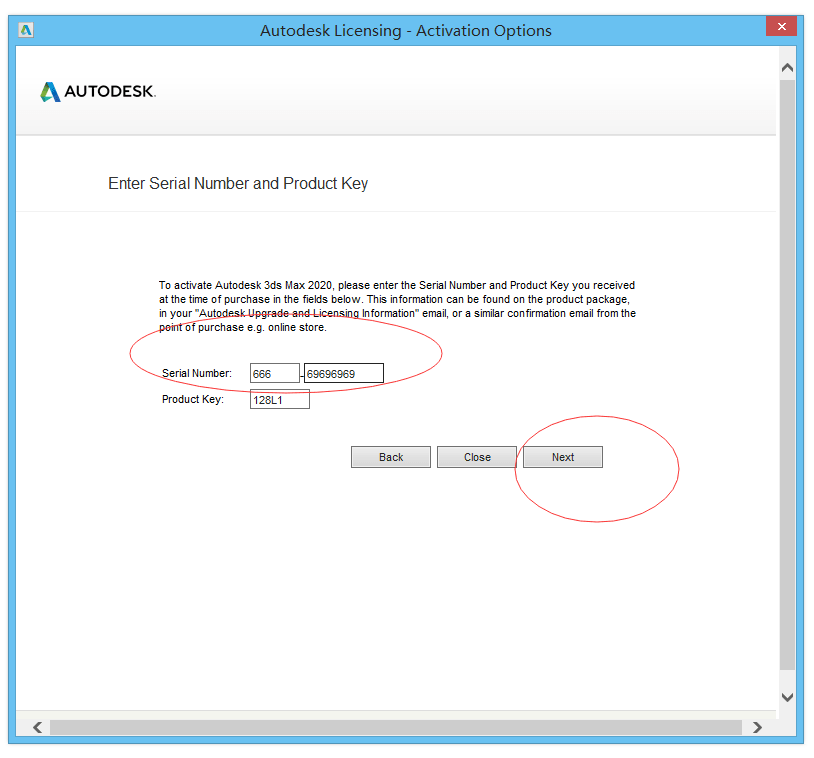Click the Next button
The height and width of the screenshot is (758, 814).
click(x=563, y=457)
